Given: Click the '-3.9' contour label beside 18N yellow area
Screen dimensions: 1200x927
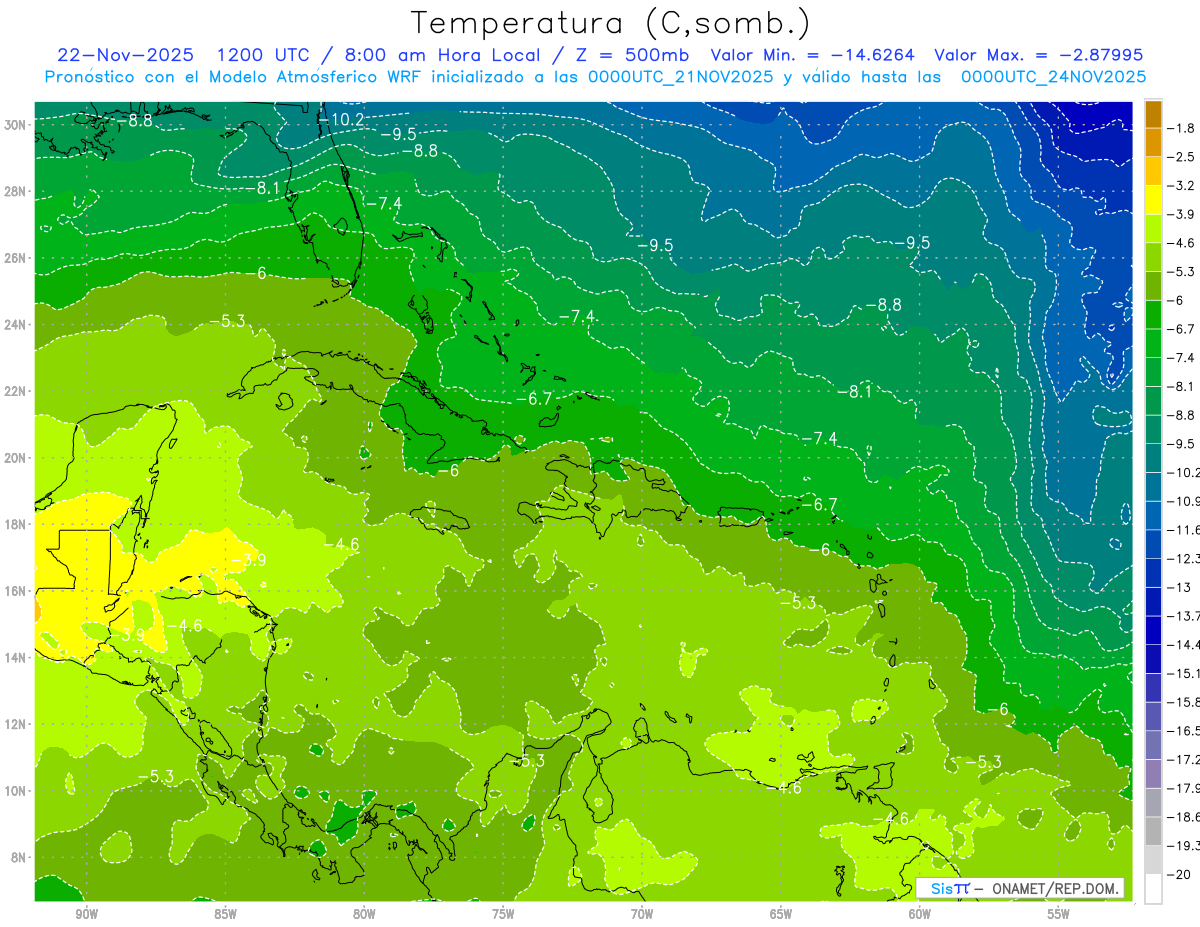Looking at the screenshot, I should point(248,560).
